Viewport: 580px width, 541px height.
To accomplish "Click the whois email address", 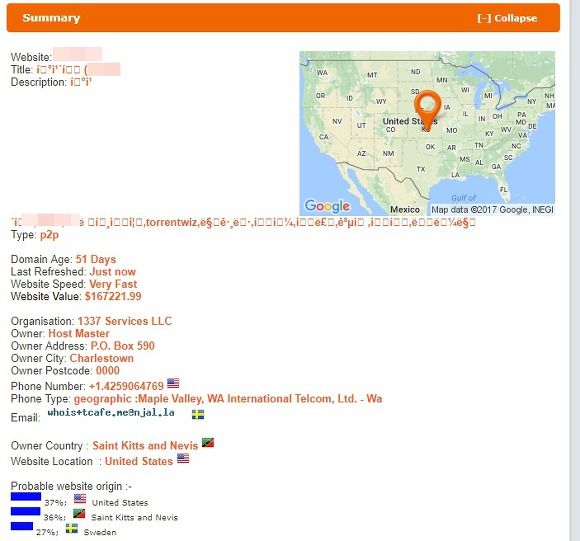I will tap(111, 412).
